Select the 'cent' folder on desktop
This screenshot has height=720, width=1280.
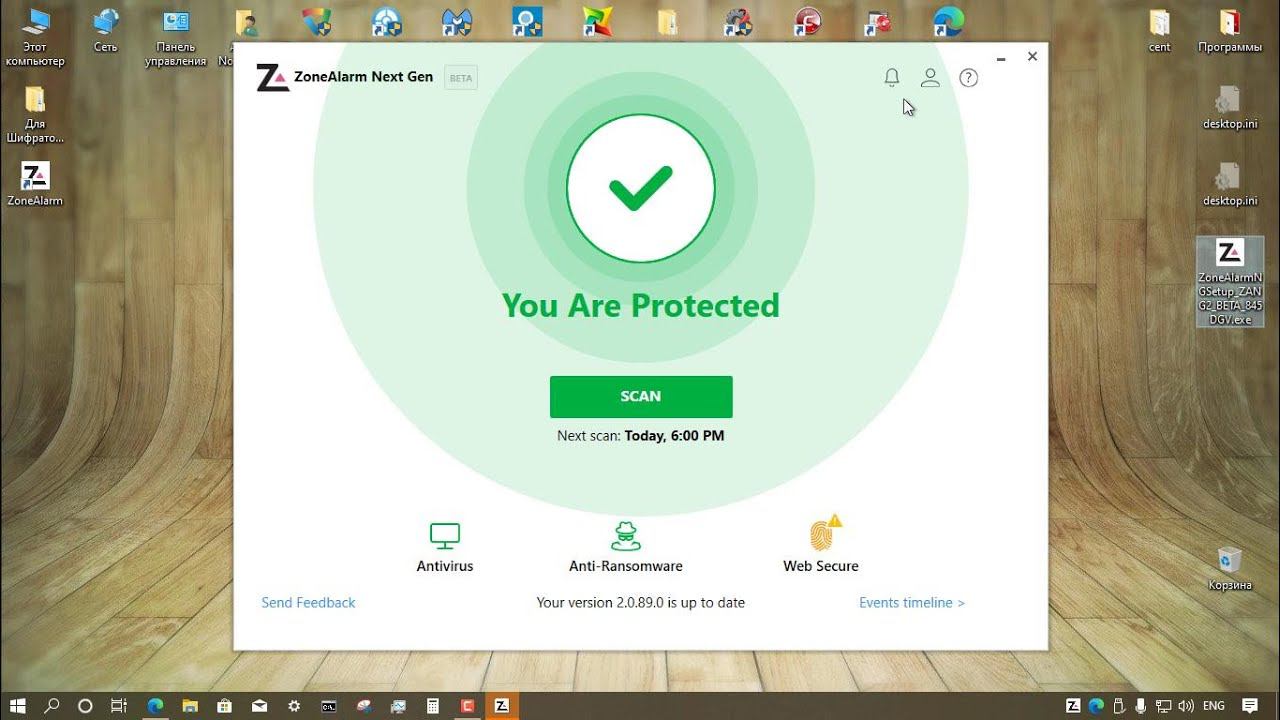(x=1160, y=30)
